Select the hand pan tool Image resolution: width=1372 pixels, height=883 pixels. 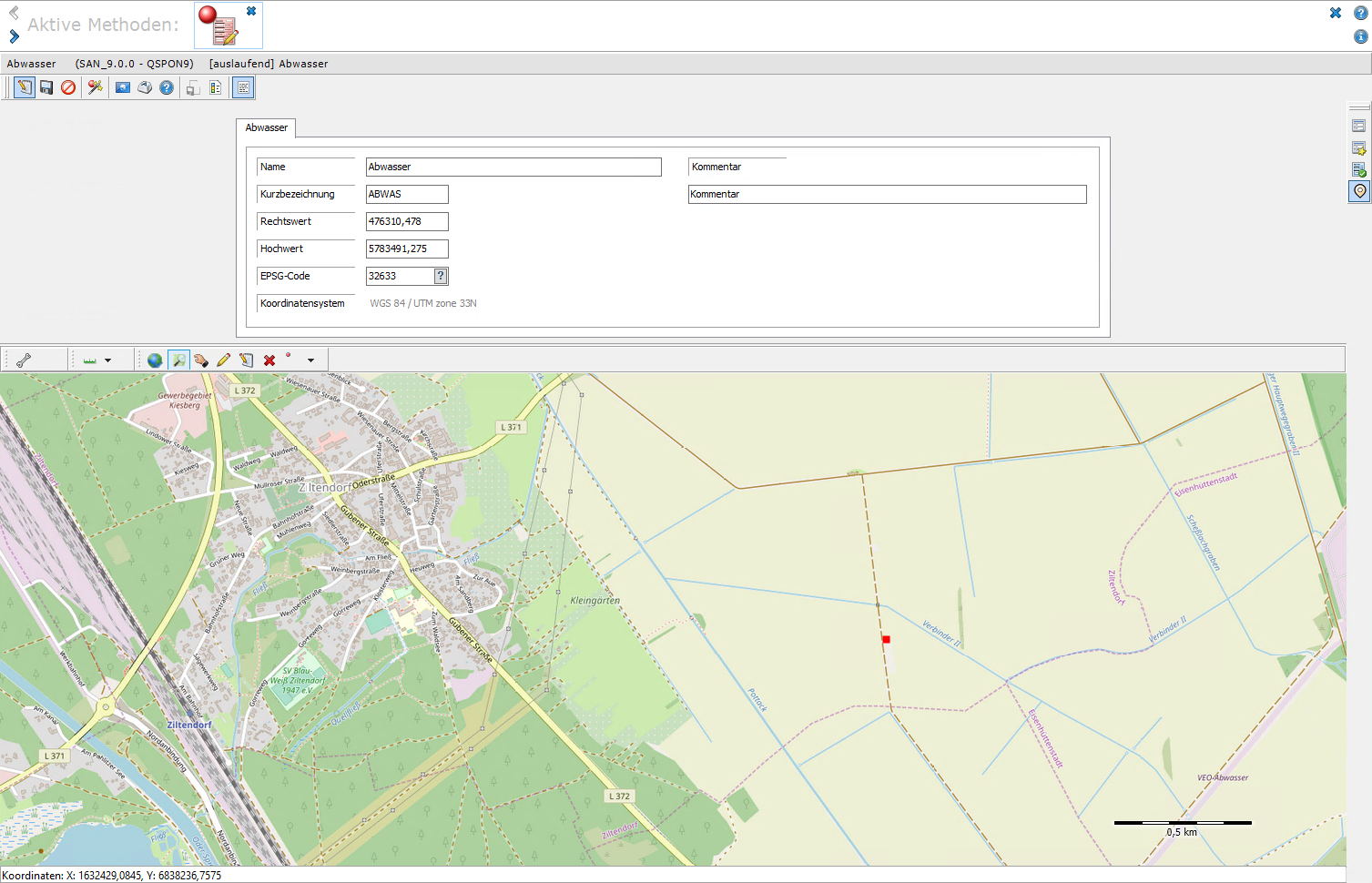(x=201, y=360)
